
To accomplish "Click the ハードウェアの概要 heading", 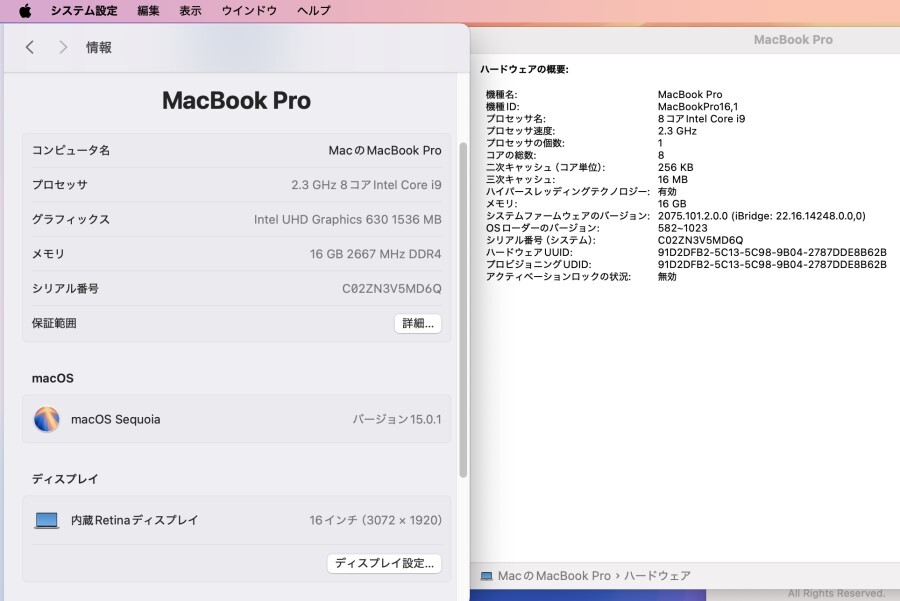I will click(x=524, y=69).
